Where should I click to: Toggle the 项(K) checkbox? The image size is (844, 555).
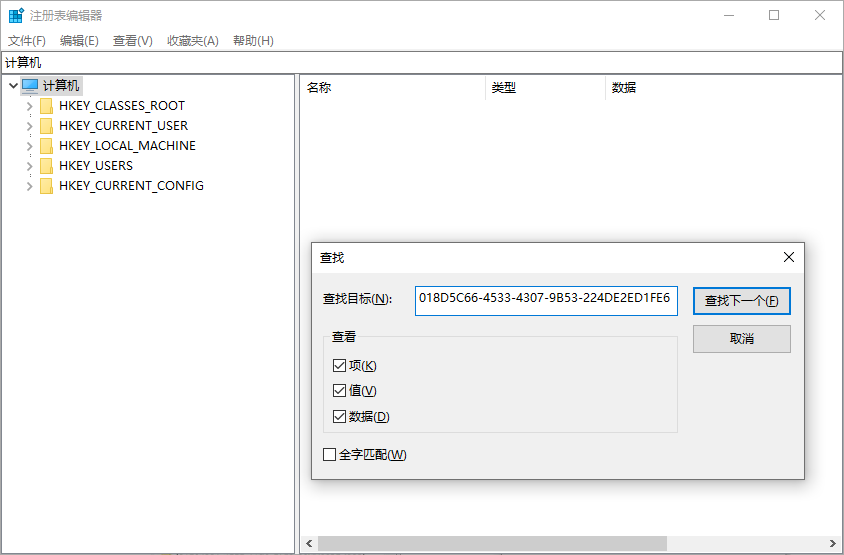[x=339, y=366]
